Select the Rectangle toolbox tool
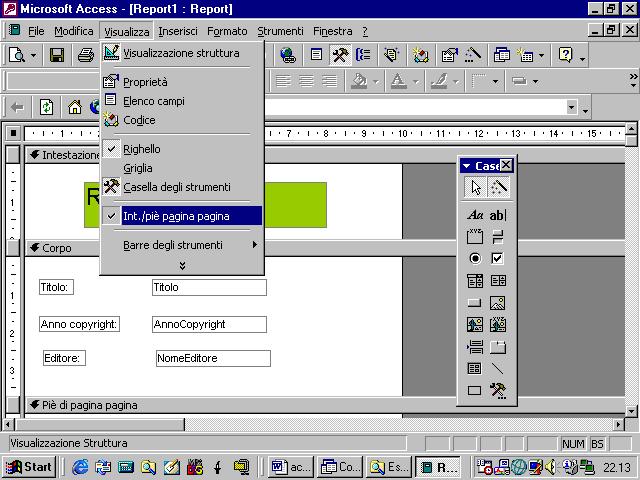 [475, 391]
